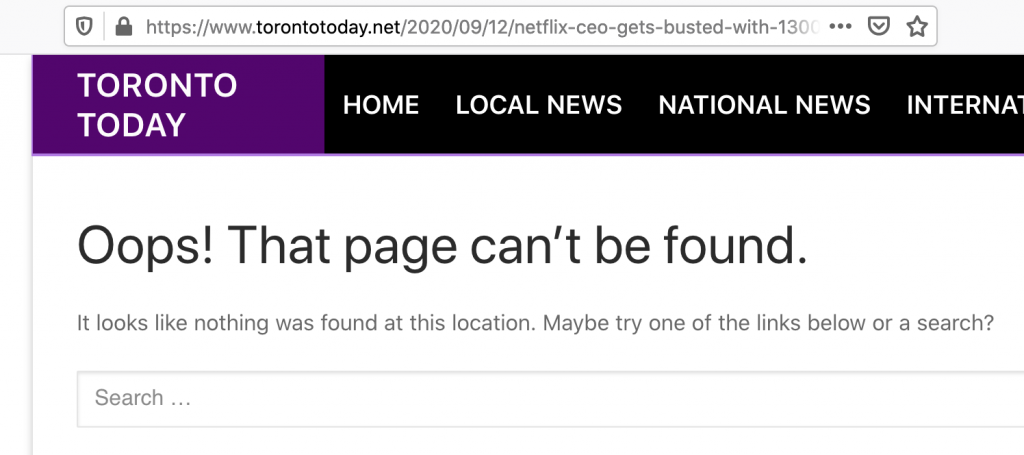Click the word TORONTO in the site logo
The width and height of the screenshot is (1024, 455).
coord(157,86)
